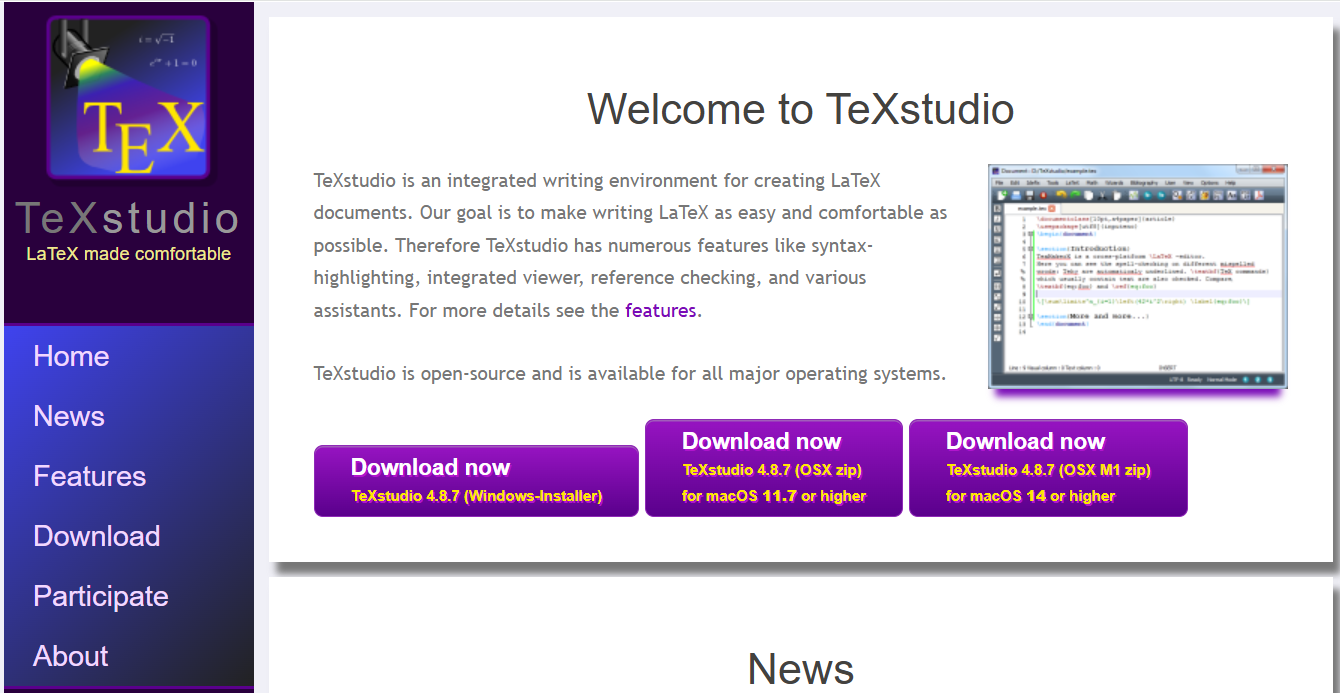Image resolution: width=1340 pixels, height=693 pixels.
Task: Open the features hyperlink in the paragraph
Action: click(x=661, y=310)
